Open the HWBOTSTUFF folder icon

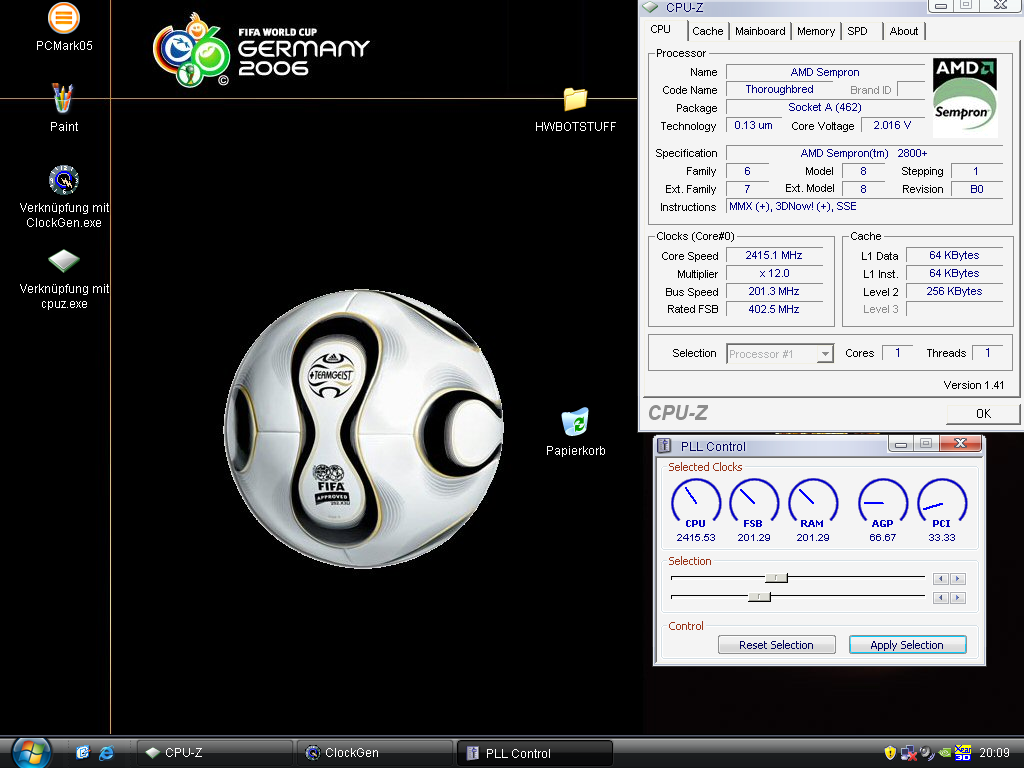click(x=575, y=99)
